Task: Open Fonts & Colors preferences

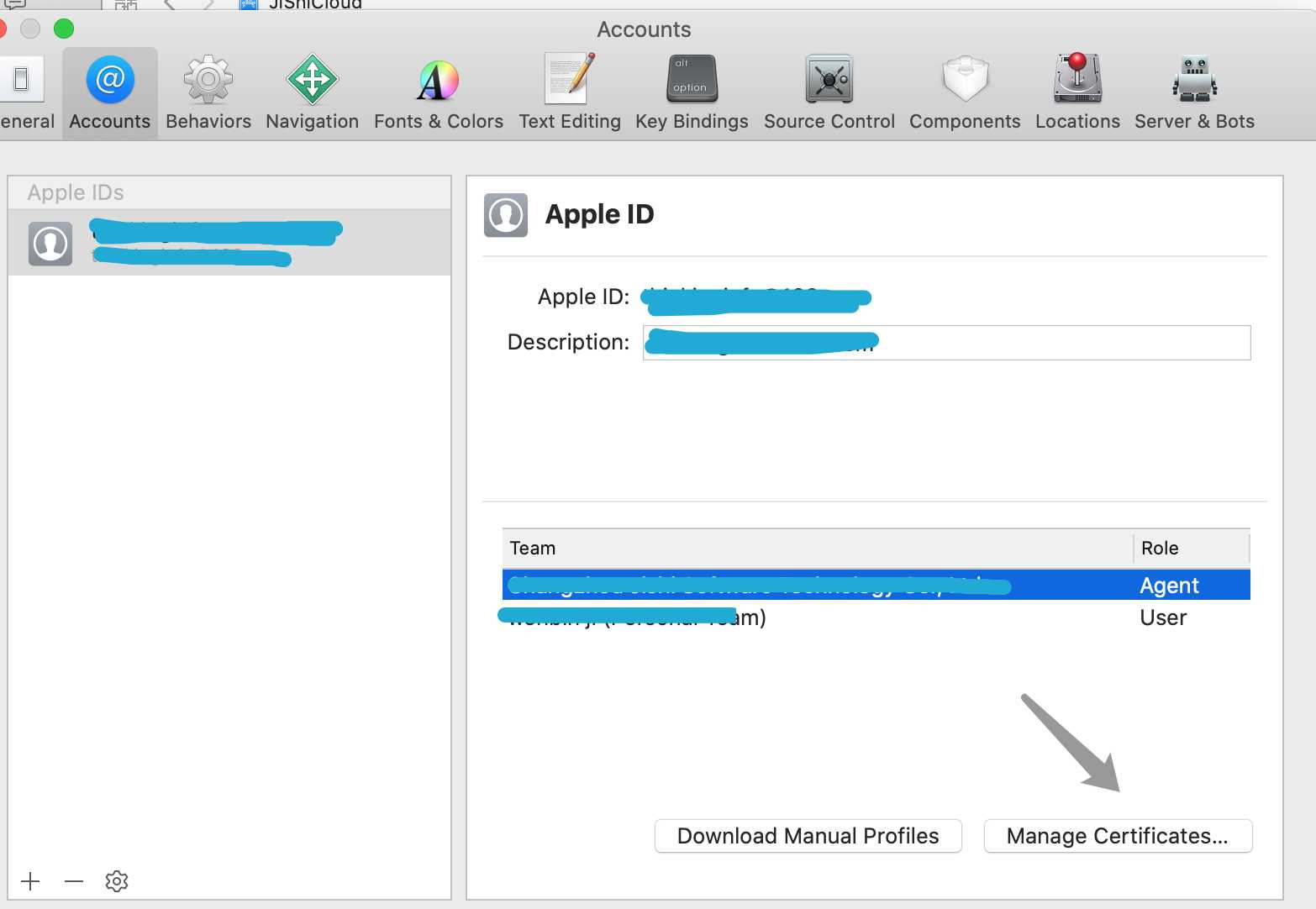Action: [x=438, y=92]
